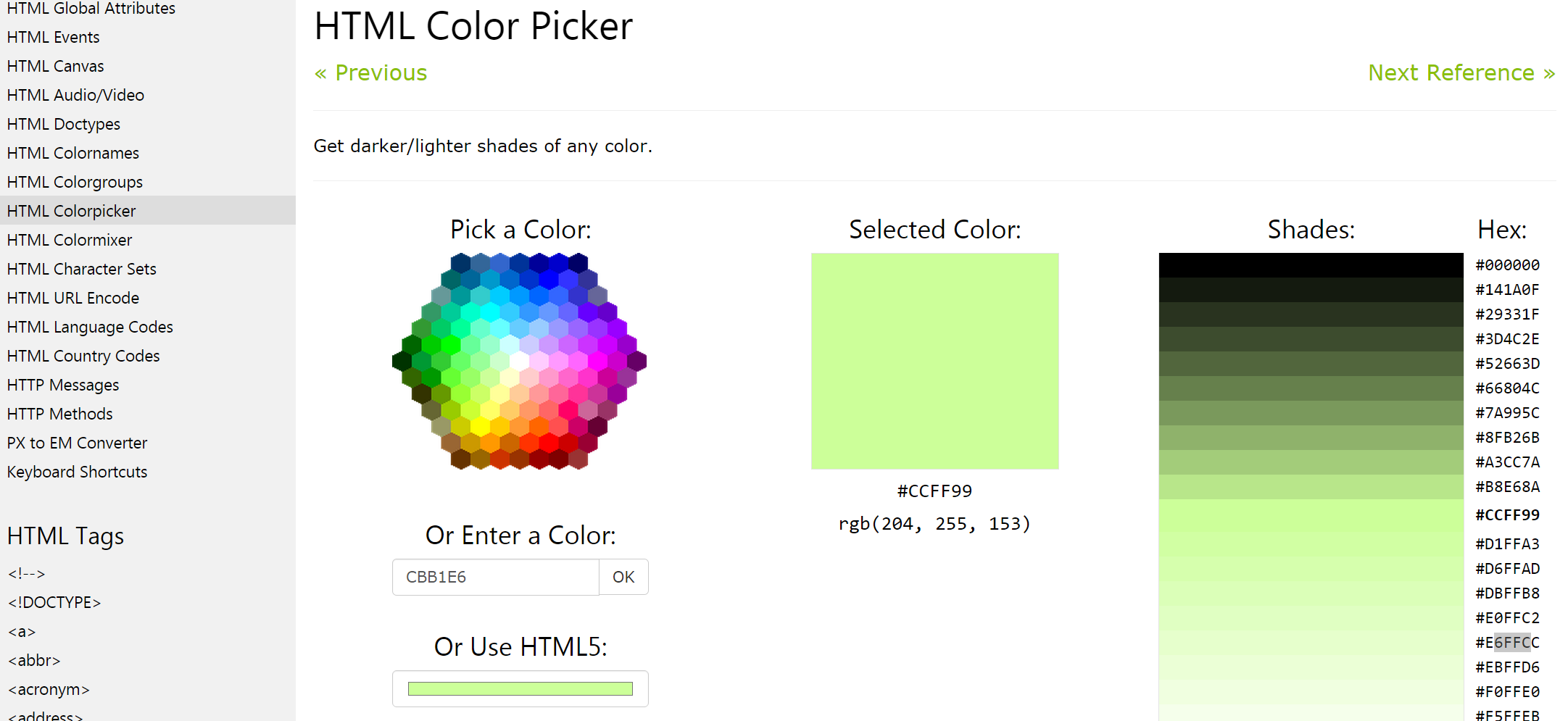Image resolution: width=1568 pixels, height=721 pixels.
Task: Select the <abbr> tag reference
Action: click(34, 660)
